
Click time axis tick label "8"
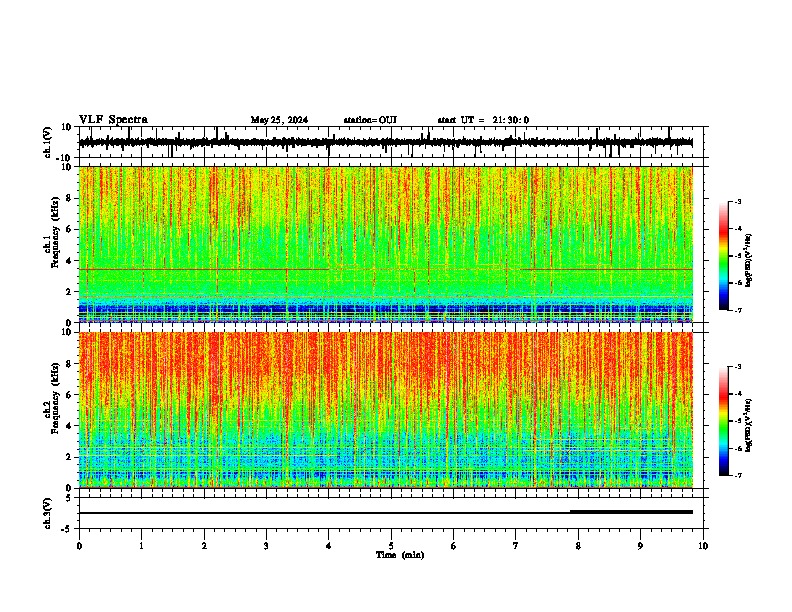(578, 546)
